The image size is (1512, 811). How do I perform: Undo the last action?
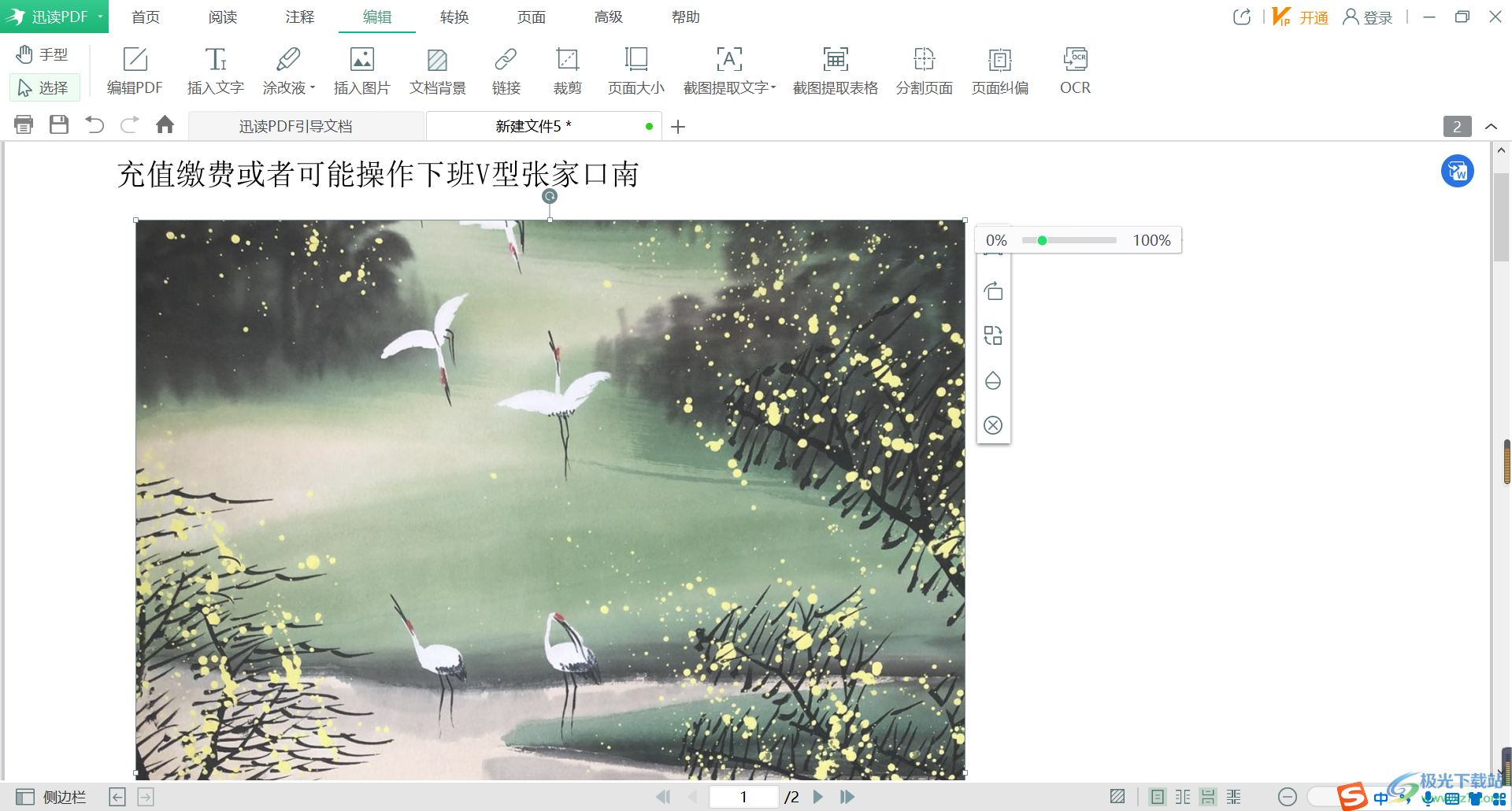point(94,124)
